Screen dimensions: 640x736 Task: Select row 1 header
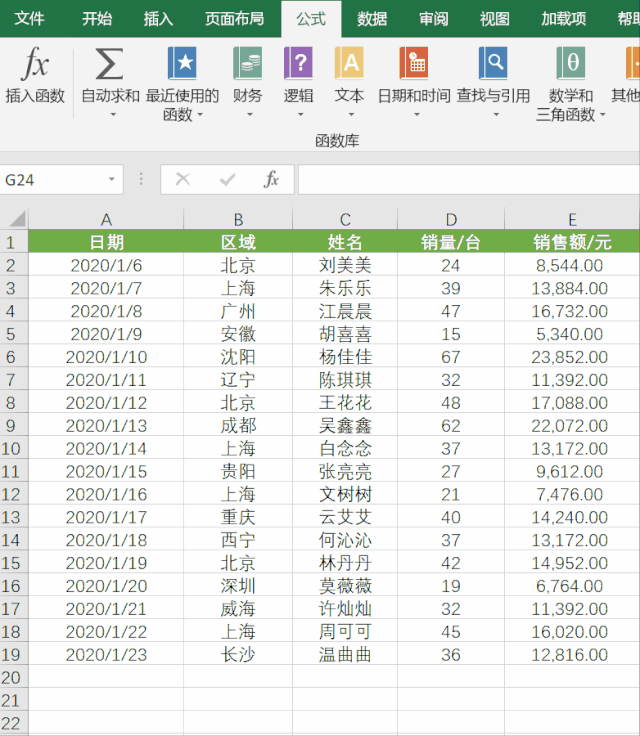coord(14,242)
